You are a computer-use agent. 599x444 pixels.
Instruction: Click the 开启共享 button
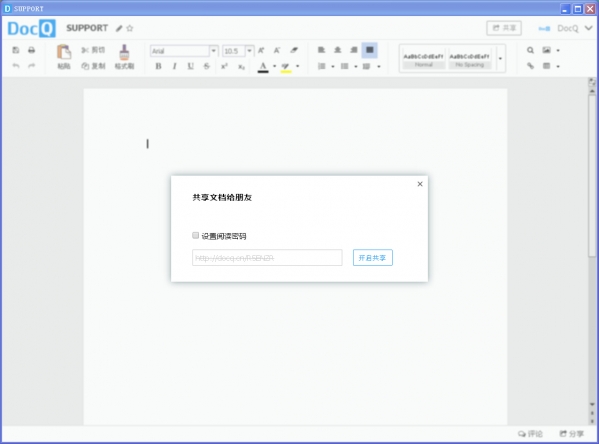pyautogui.click(x=372, y=258)
